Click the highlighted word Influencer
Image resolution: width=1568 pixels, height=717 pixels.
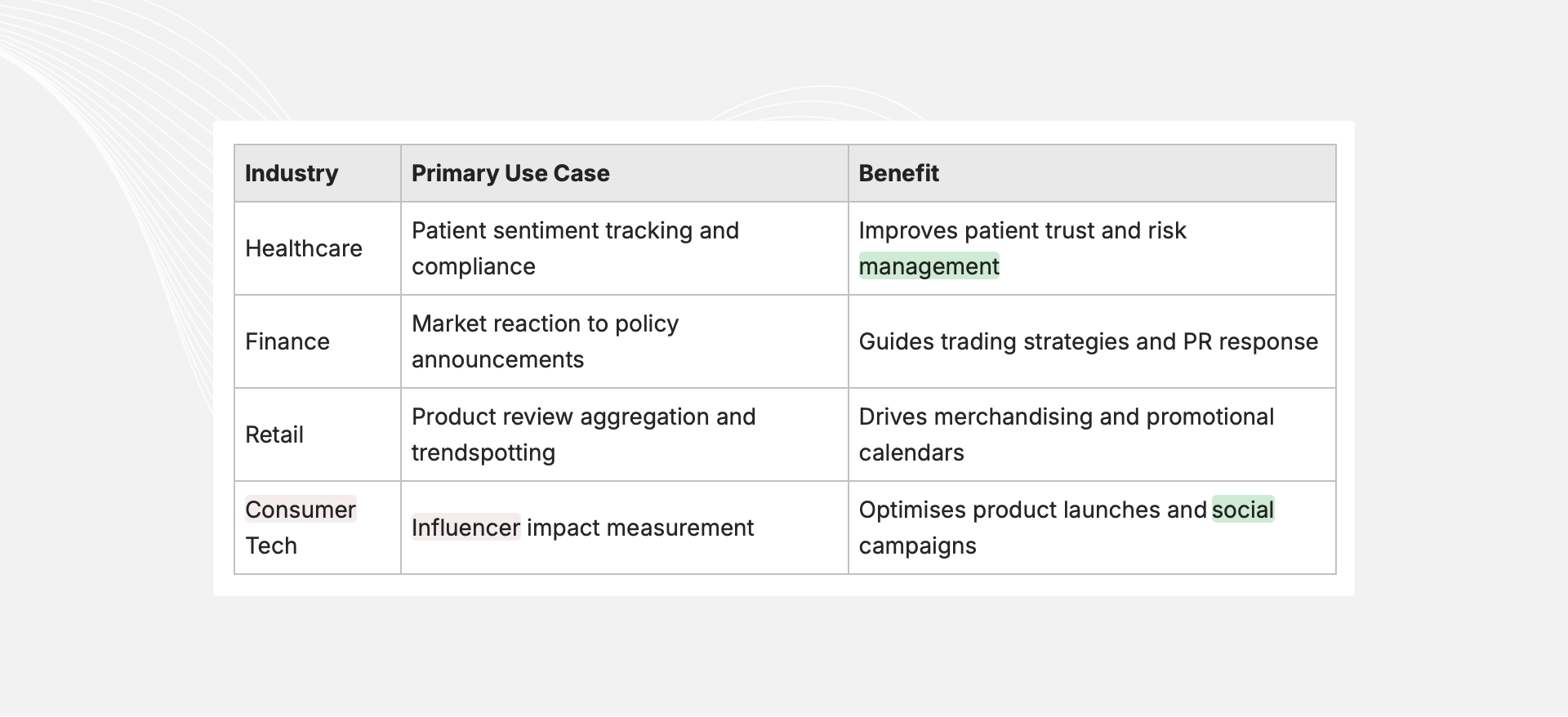465,528
